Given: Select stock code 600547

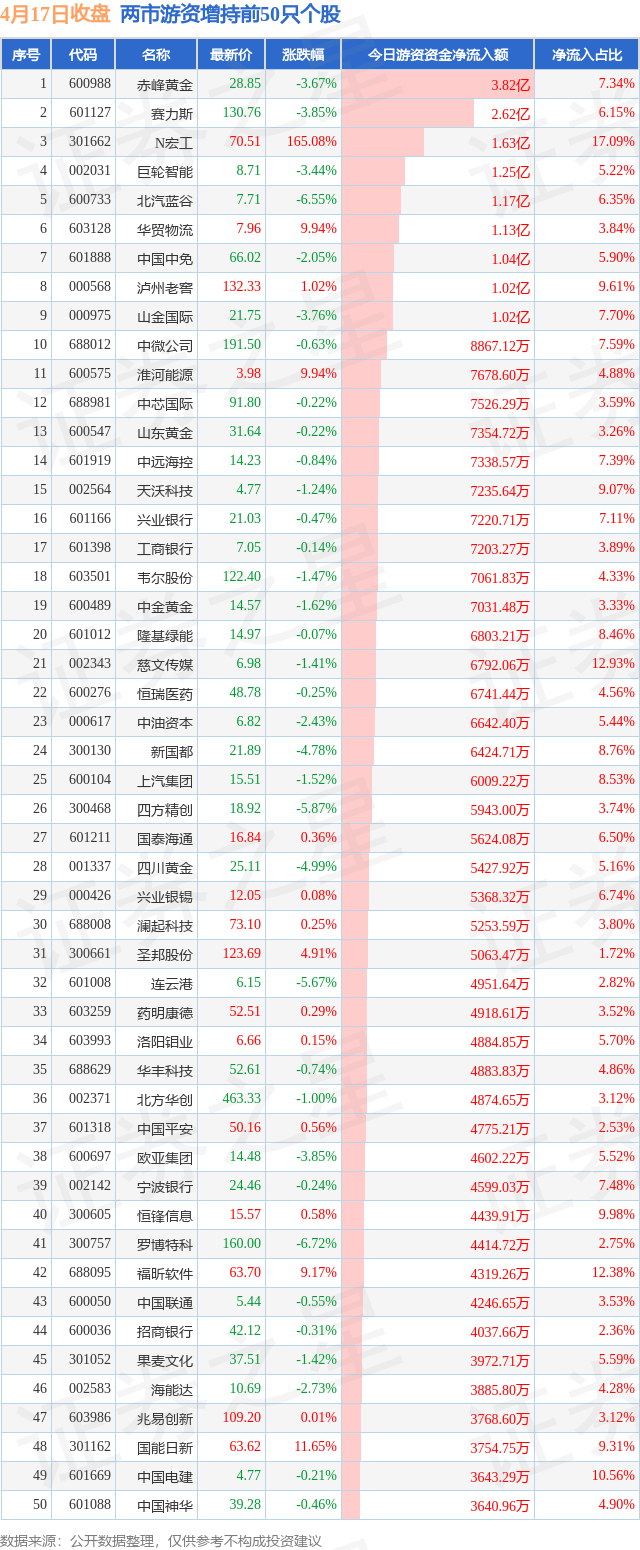Looking at the screenshot, I should click(90, 432).
